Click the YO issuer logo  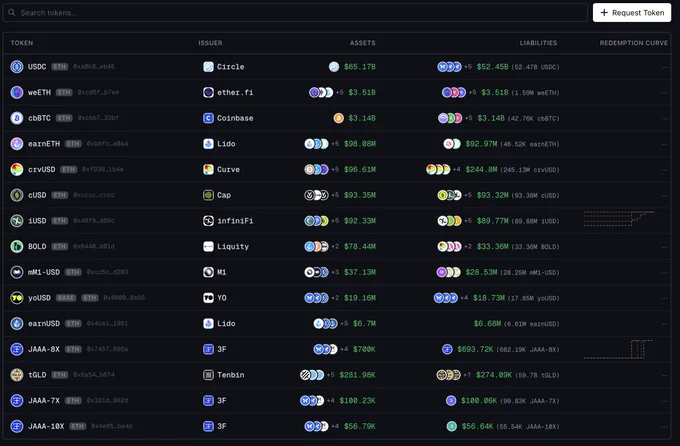[x=209, y=298]
